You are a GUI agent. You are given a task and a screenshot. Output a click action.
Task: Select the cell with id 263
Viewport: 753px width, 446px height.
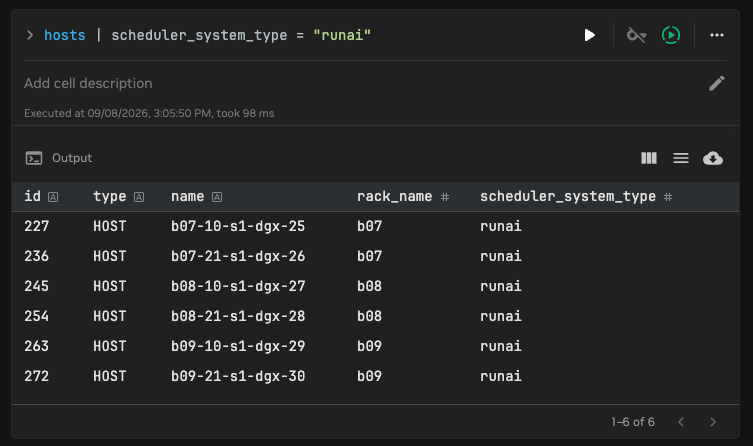click(x=36, y=346)
